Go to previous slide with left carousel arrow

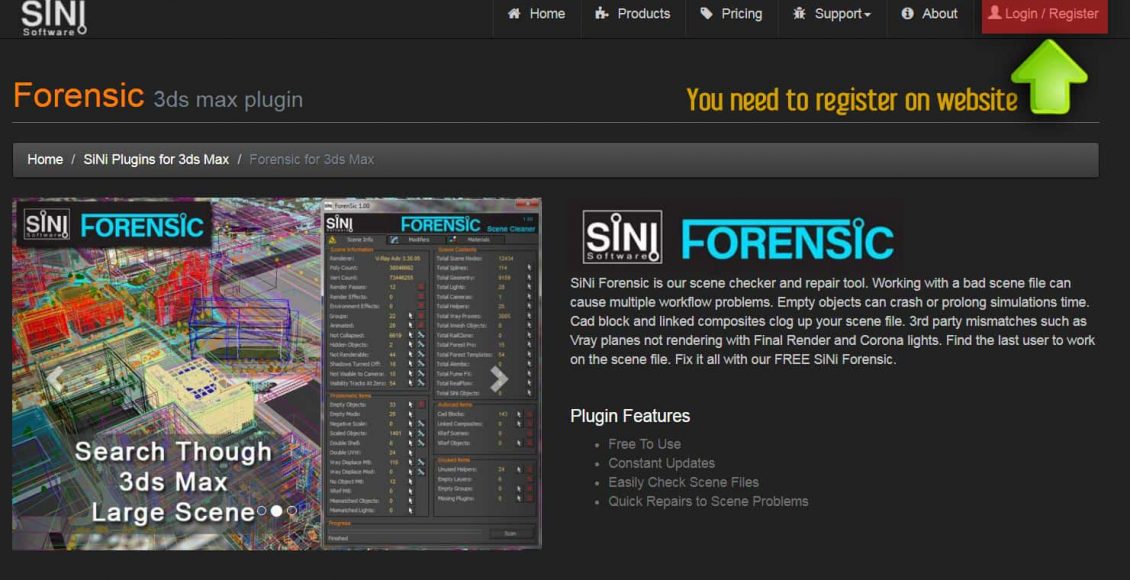(x=58, y=378)
